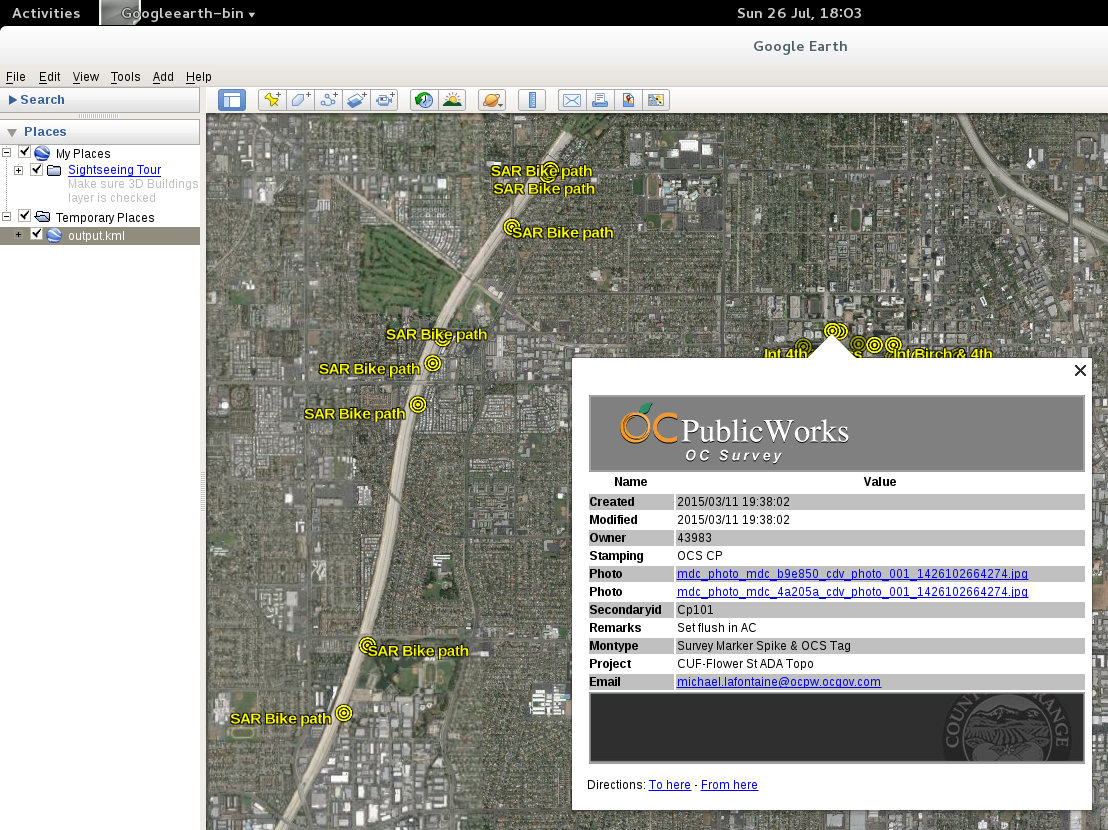Get directions with the From here link
The image size is (1108, 830).
tap(729, 785)
